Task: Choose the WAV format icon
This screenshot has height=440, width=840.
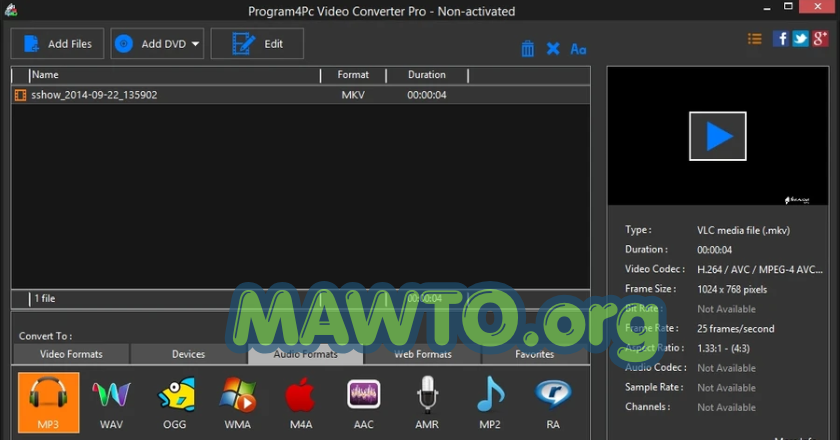Action: click(111, 402)
